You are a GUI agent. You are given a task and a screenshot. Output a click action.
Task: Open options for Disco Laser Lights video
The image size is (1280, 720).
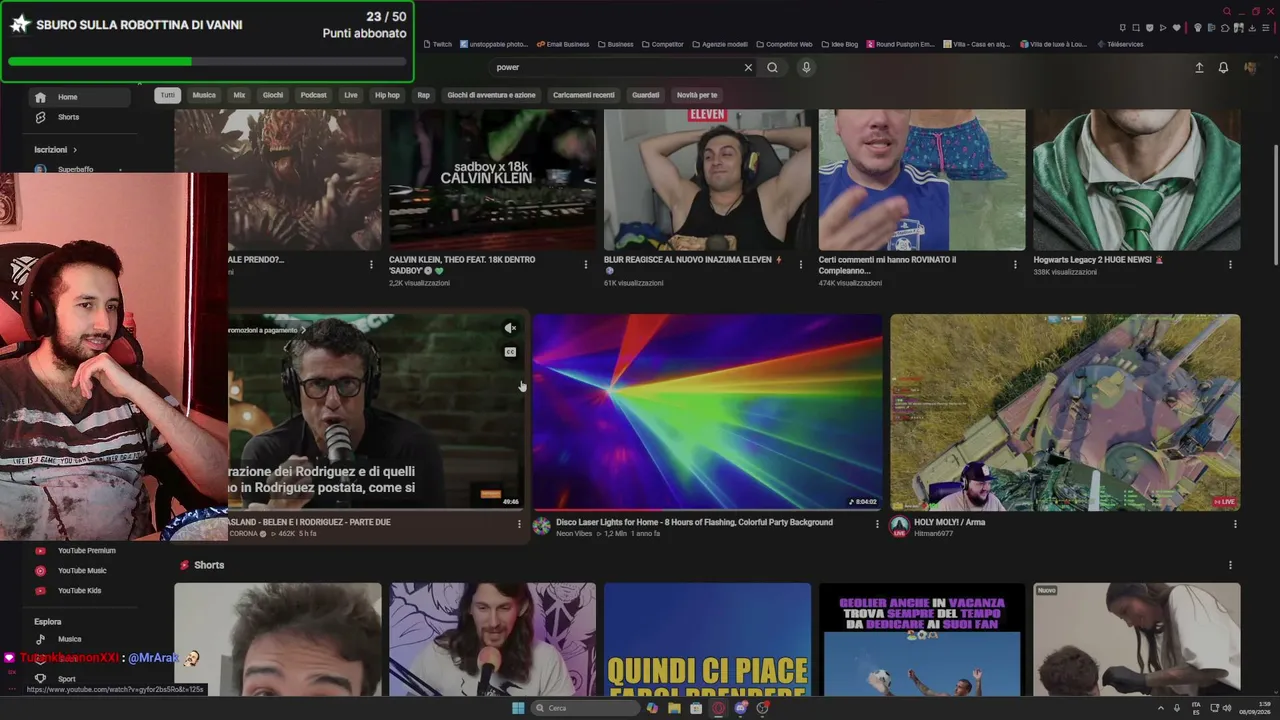(877, 524)
